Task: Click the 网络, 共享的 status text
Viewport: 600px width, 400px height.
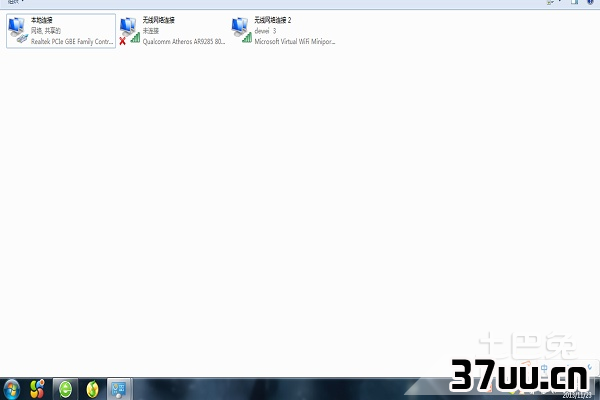Action: pos(46,31)
